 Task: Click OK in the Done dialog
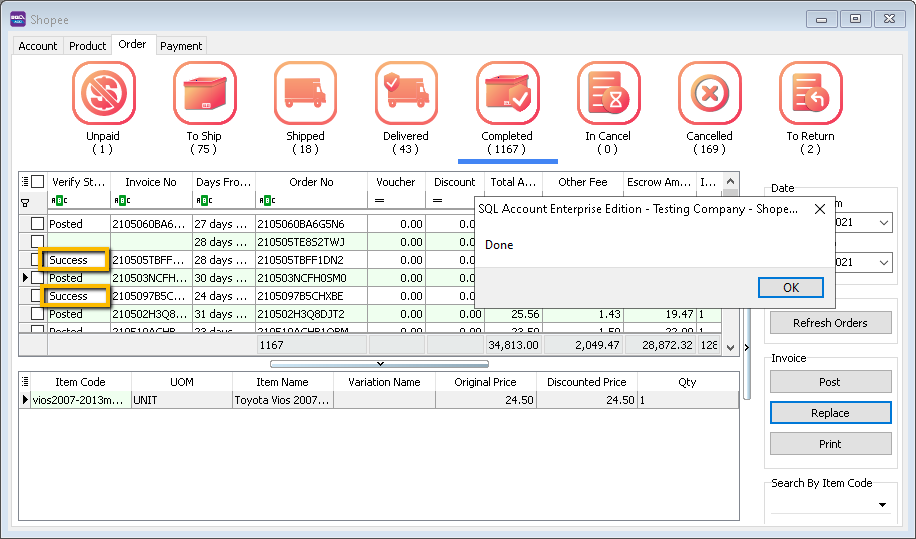click(790, 288)
